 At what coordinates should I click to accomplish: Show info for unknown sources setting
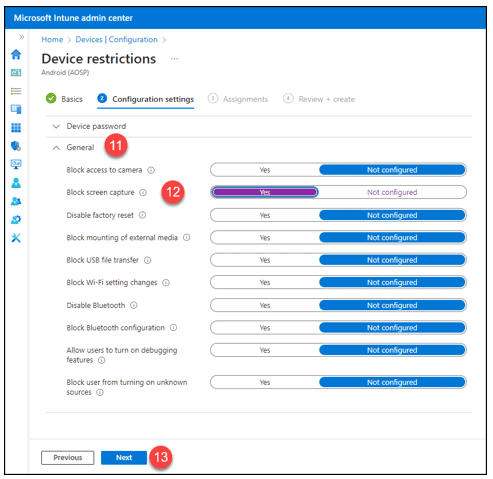tap(100, 392)
